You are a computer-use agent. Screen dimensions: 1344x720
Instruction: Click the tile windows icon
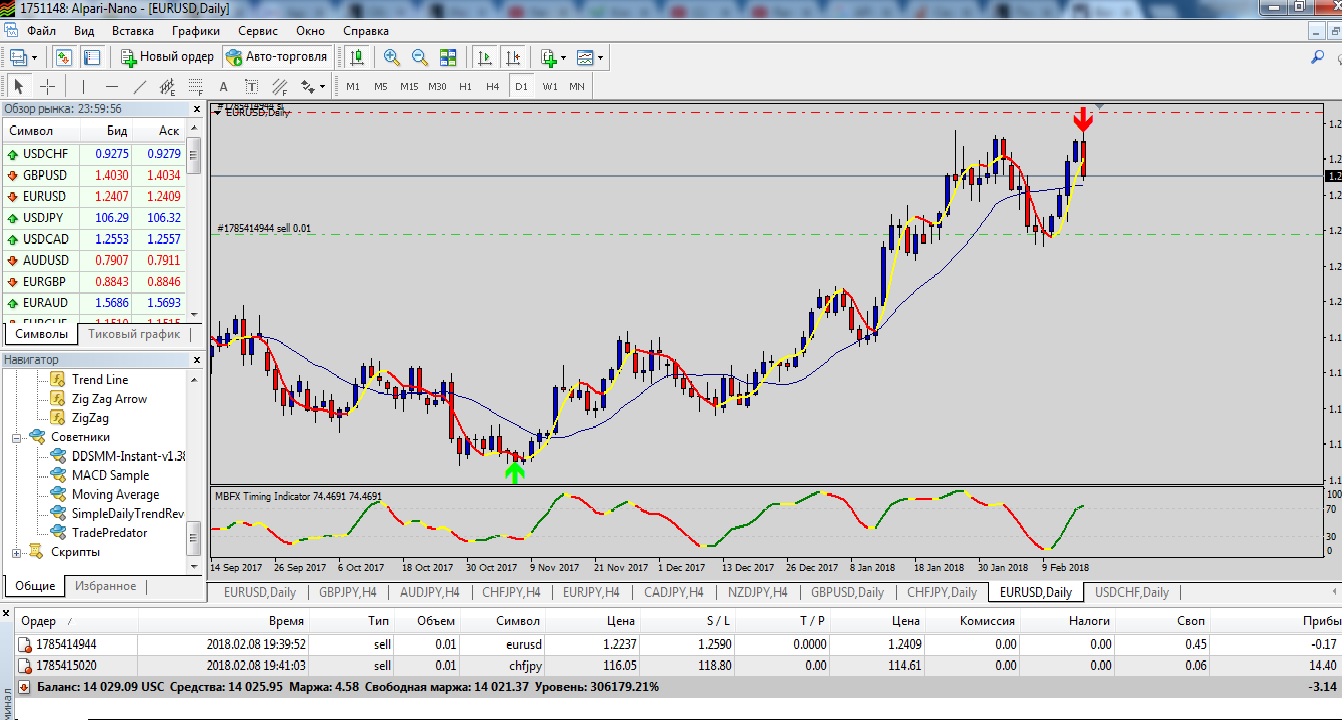pyautogui.click(x=448, y=57)
